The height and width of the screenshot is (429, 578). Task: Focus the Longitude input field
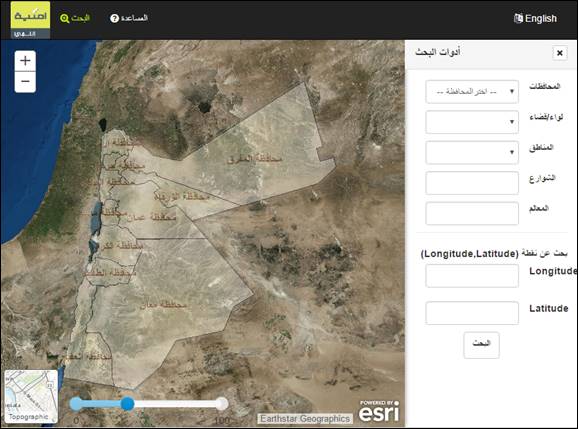click(472, 276)
